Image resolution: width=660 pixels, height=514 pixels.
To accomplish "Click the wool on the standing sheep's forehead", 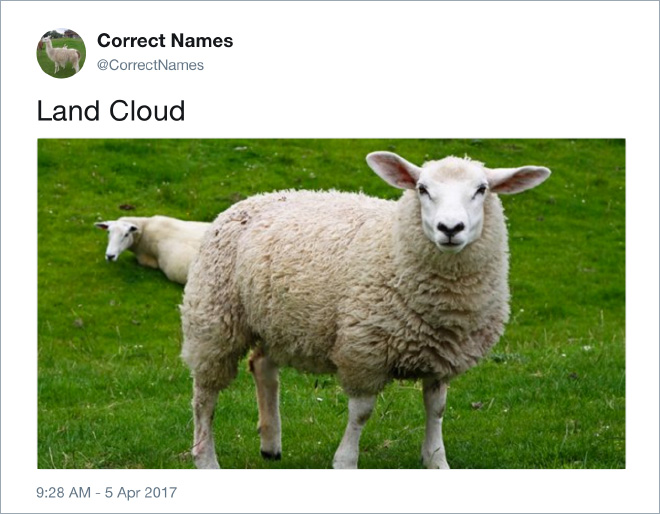I will (x=454, y=170).
